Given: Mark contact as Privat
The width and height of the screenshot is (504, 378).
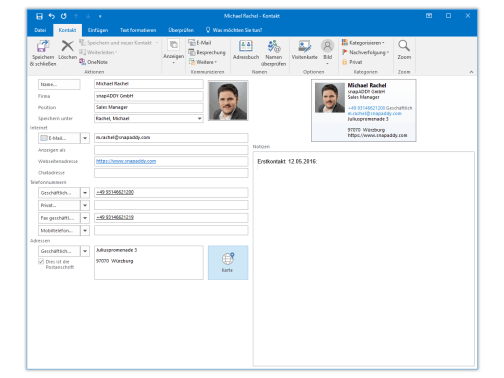Looking at the screenshot, I should (x=352, y=62).
